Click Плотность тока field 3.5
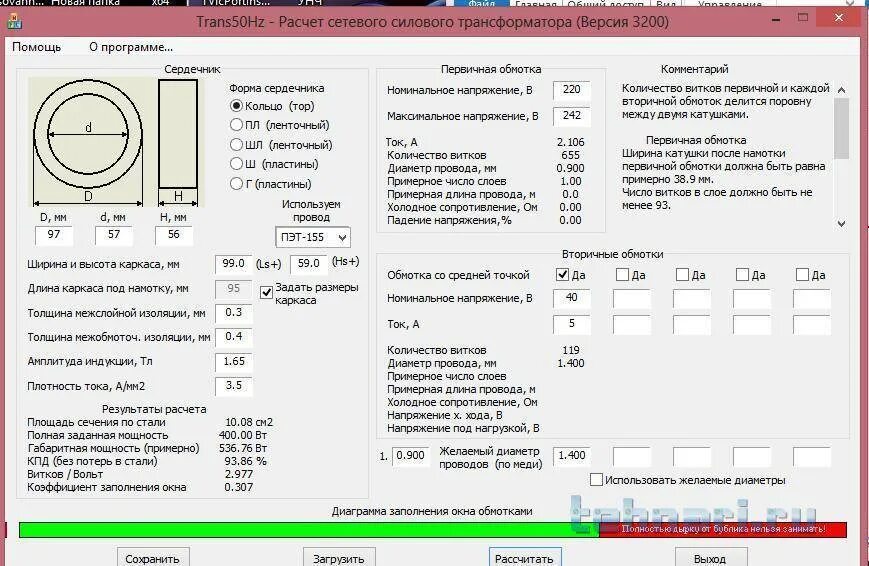Image resolution: width=869 pixels, height=566 pixels. tap(233, 386)
